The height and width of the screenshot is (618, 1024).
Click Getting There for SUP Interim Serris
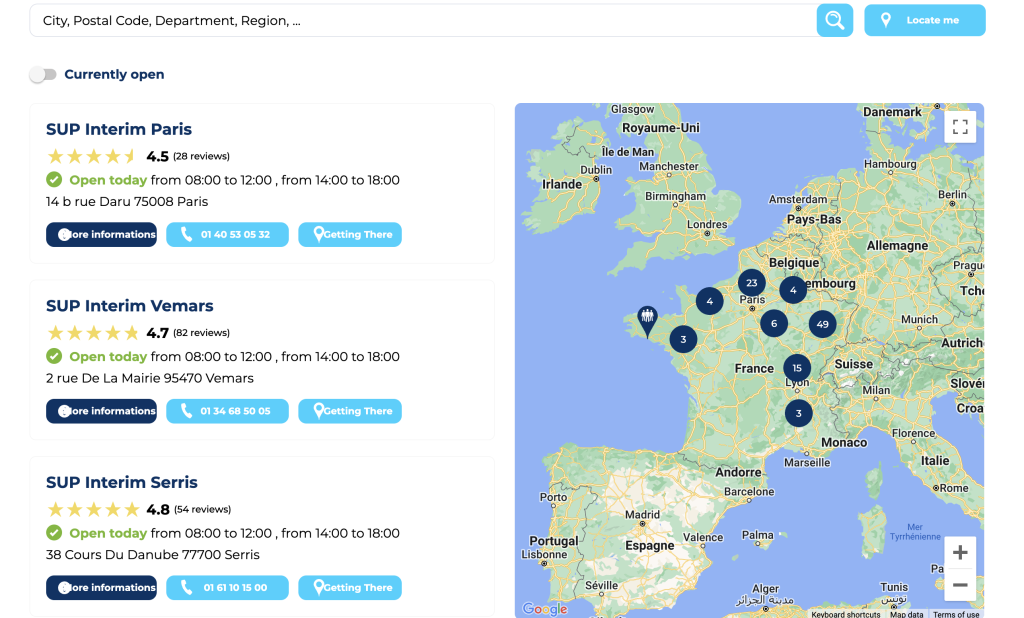[x=350, y=587]
